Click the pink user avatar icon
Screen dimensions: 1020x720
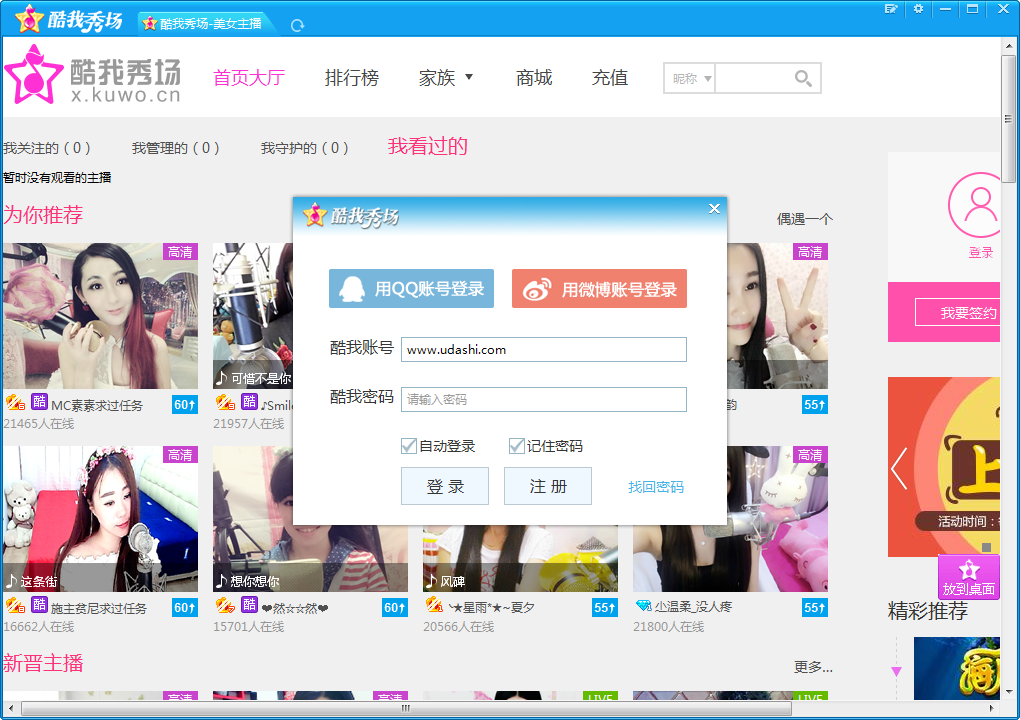(x=974, y=205)
